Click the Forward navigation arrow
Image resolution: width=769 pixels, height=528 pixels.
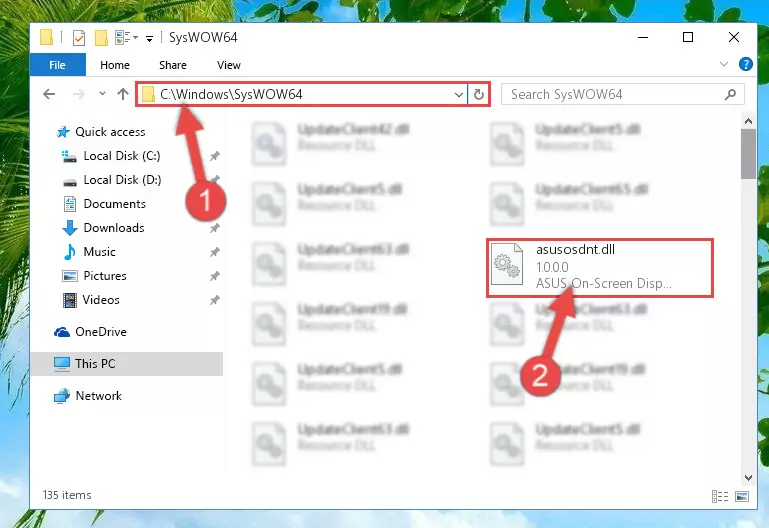(x=78, y=94)
